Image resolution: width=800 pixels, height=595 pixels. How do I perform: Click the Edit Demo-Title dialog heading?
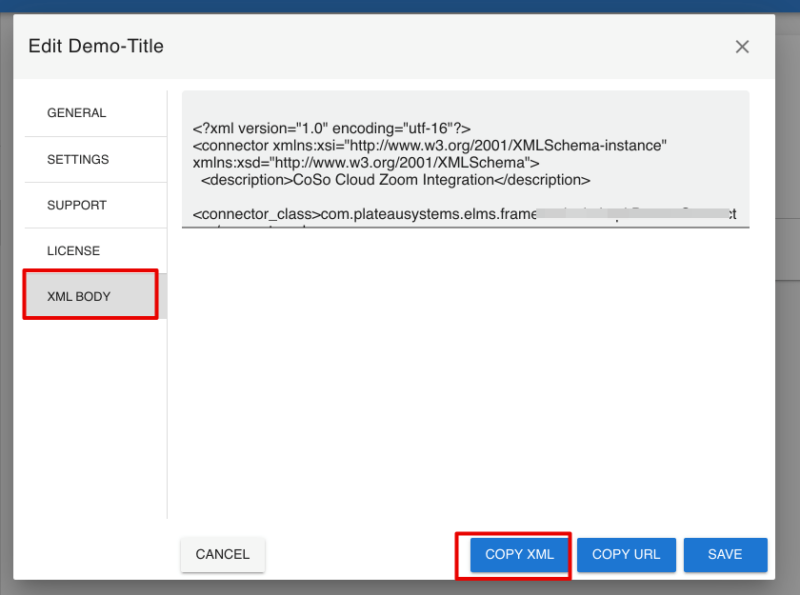pyautogui.click(x=96, y=46)
